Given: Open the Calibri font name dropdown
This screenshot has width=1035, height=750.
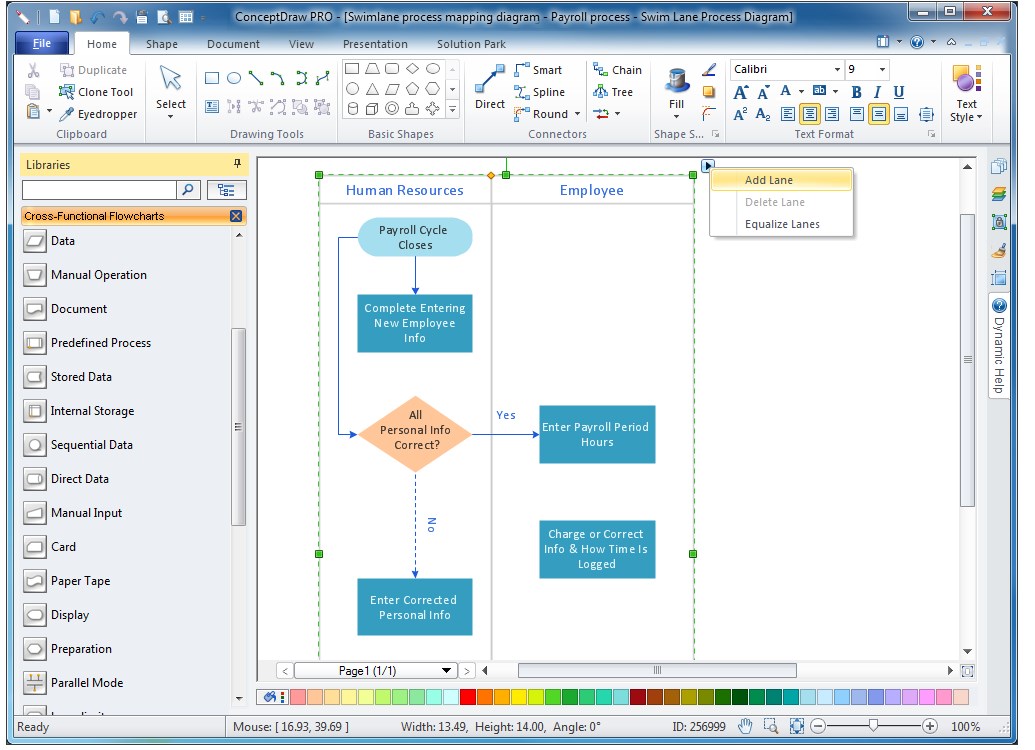Looking at the screenshot, I should pos(837,69).
